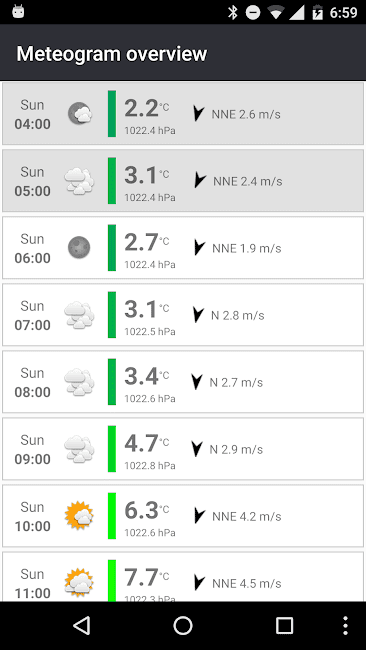Tap the cloudy weather icon at 08:00
The width and height of the screenshot is (366, 650).
[x=79, y=382]
